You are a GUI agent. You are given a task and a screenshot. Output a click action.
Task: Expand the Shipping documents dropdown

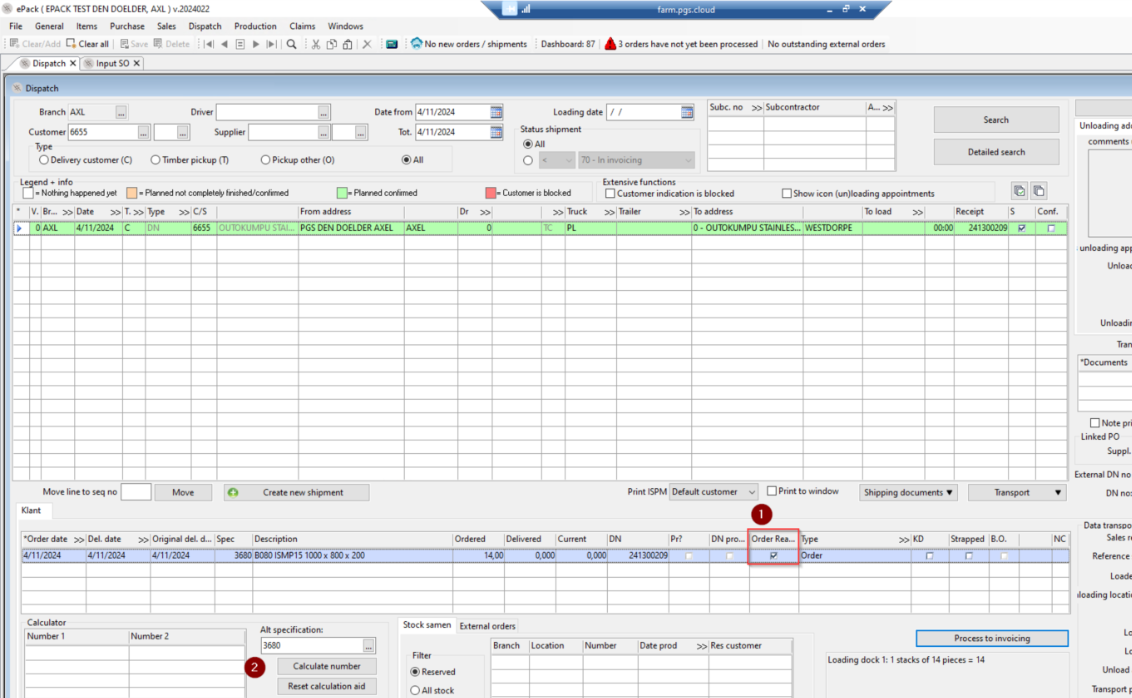pos(908,492)
